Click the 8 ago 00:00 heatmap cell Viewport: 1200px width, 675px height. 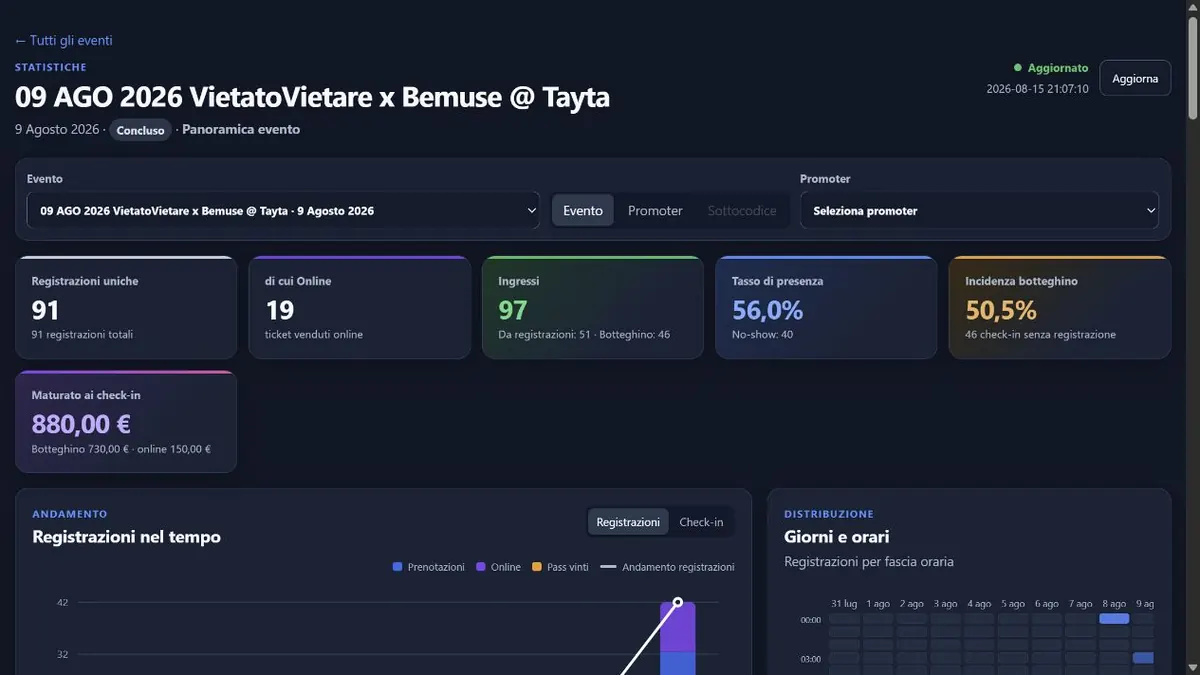pyautogui.click(x=1114, y=619)
